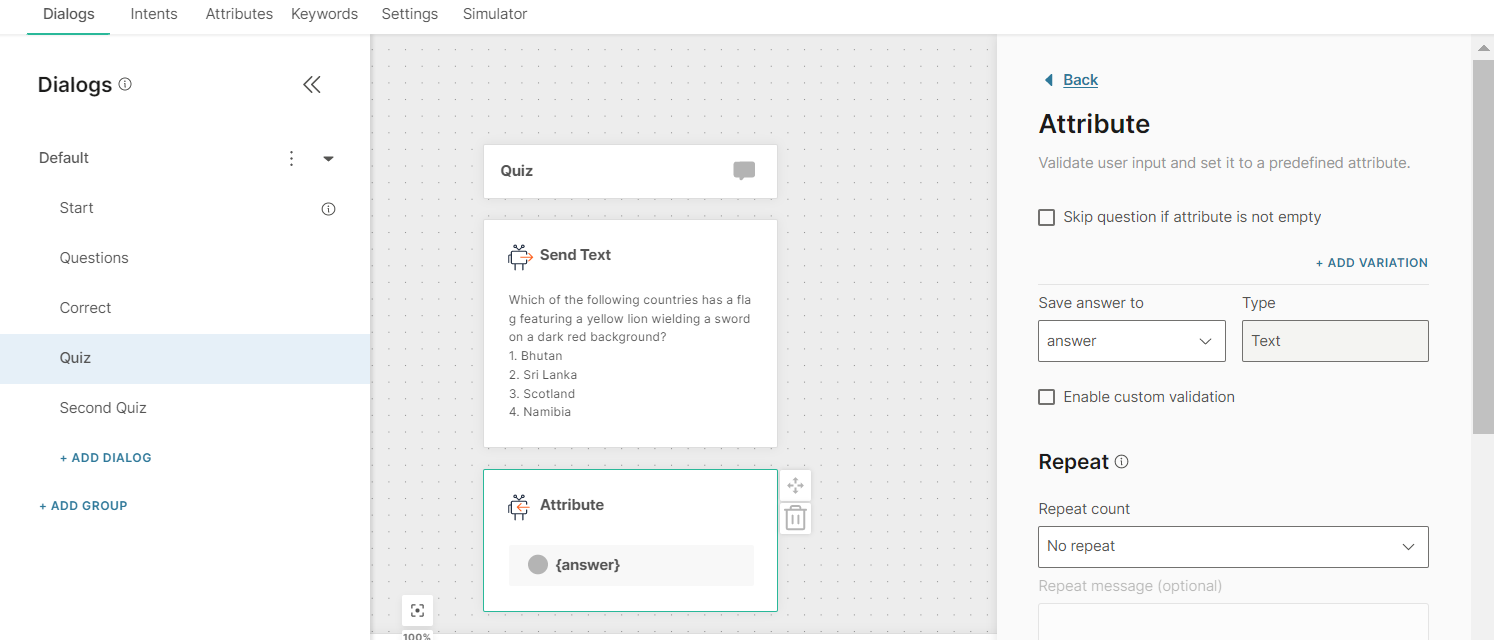The height and width of the screenshot is (640, 1494).
Task: Open the Save answer to dropdown
Action: click(1131, 341)
